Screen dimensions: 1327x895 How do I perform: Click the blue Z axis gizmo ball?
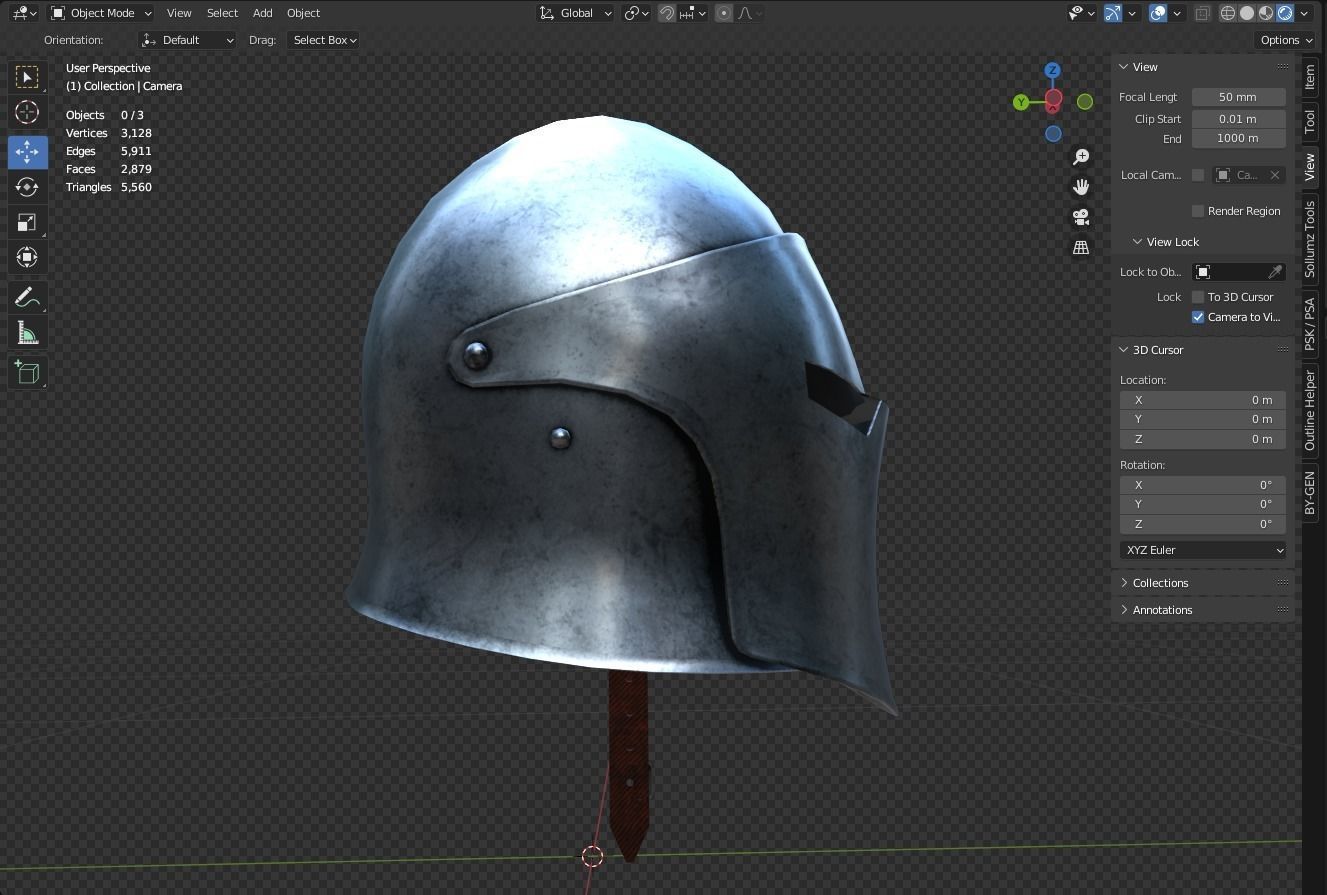pyautogui.click(x=1052, y=70)
